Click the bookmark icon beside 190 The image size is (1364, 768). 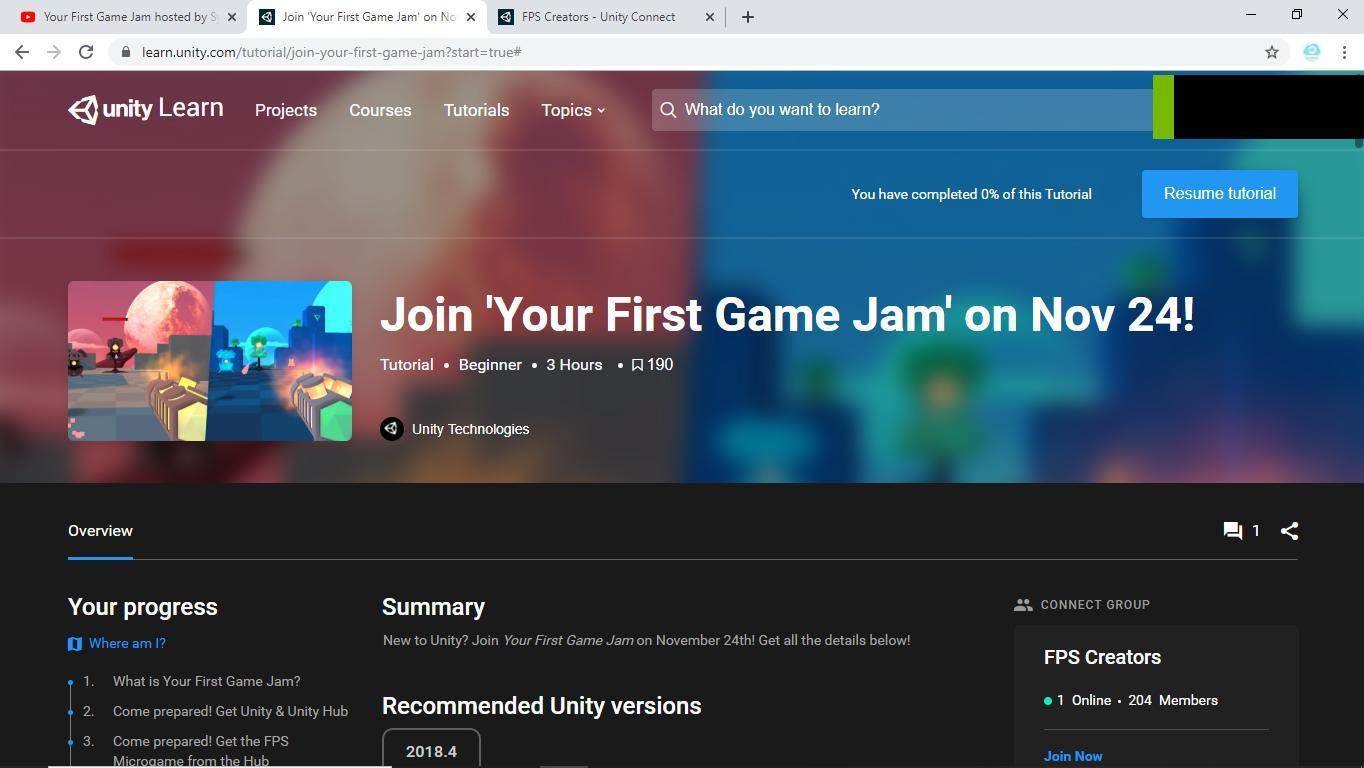coord(637,365)
